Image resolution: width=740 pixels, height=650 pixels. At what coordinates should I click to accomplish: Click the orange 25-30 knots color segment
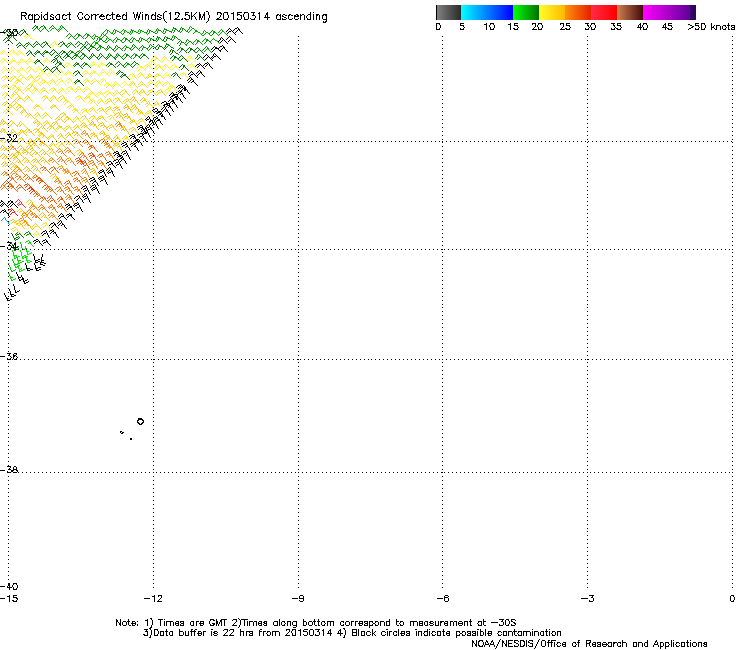tap(578, 12)
